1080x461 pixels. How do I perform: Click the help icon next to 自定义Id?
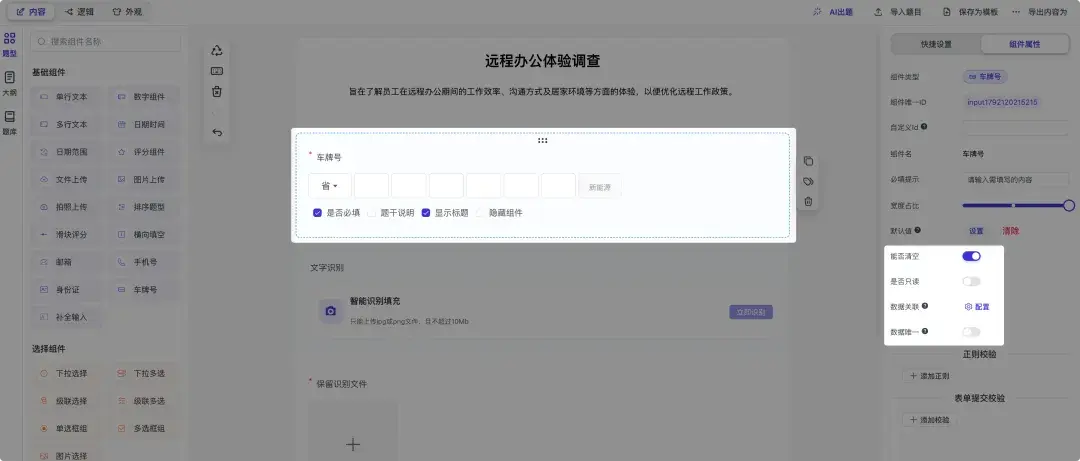tap(924, 127)
